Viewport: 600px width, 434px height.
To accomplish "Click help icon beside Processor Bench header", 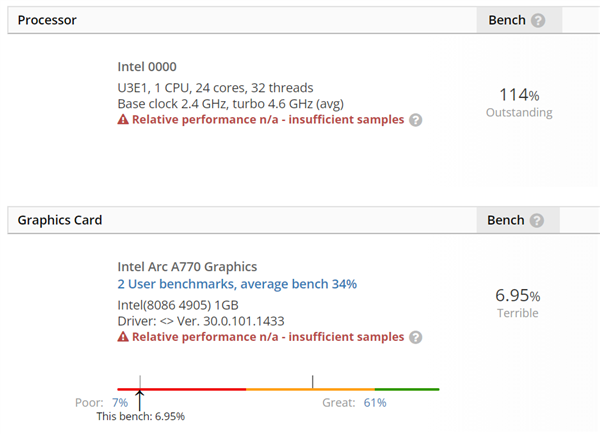I will click(538, 21).
